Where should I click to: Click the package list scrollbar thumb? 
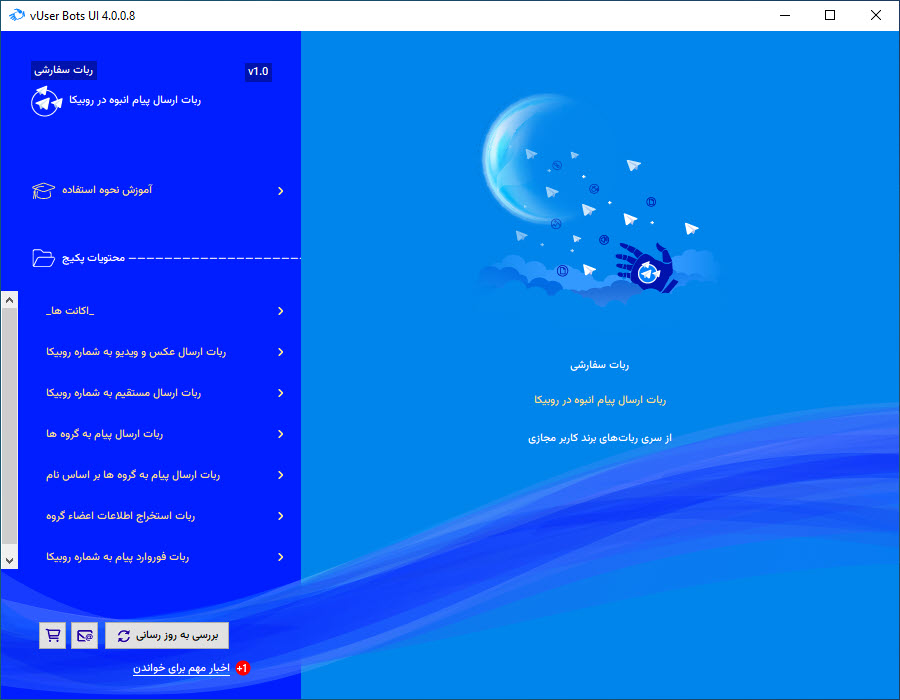pyautogui.click(x=9, y=426)
